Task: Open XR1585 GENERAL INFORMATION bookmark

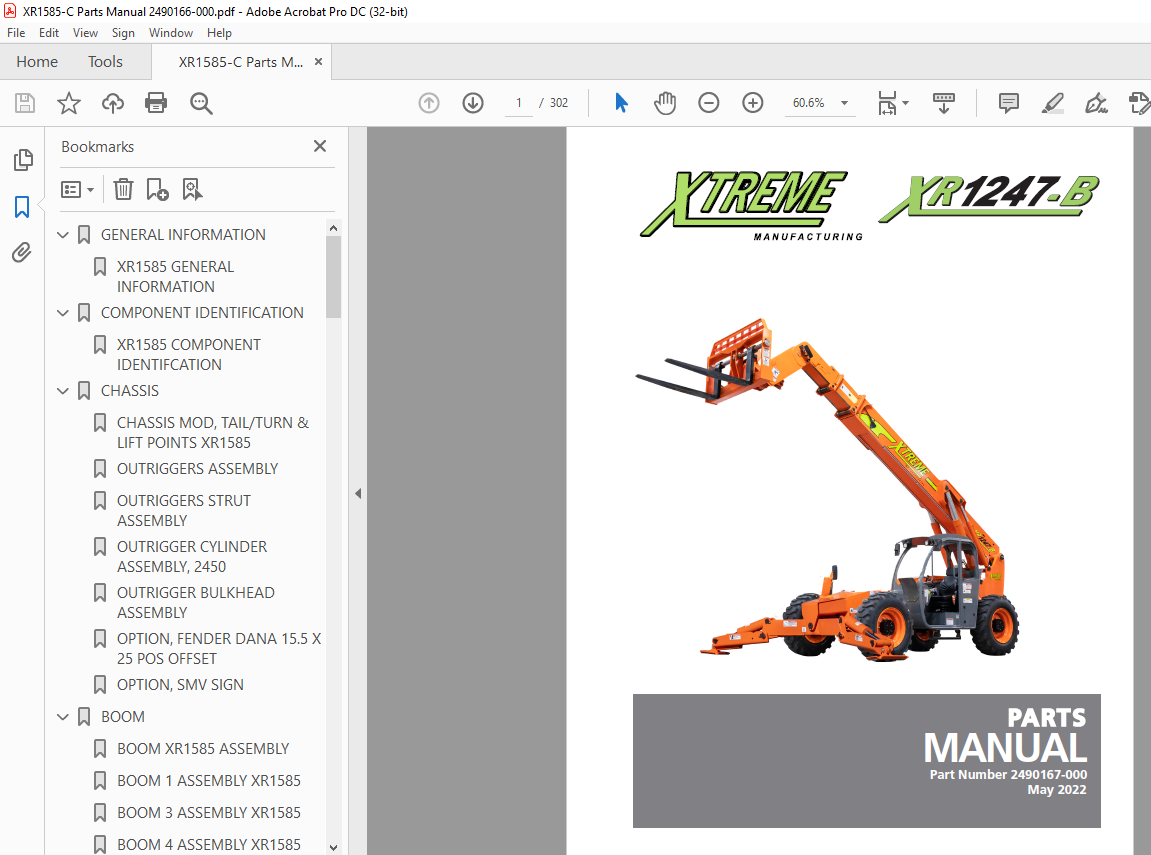Action: point(175,277)
